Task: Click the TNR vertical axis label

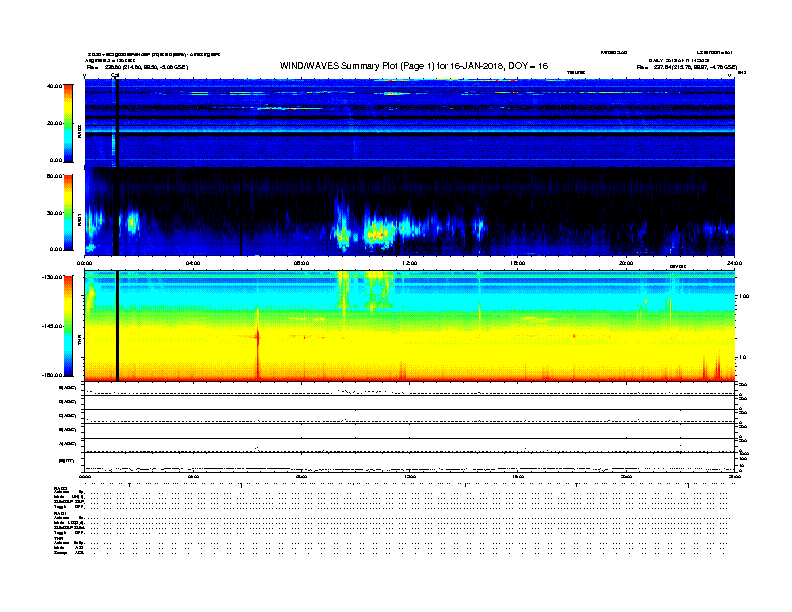Action: click(79, 342)
